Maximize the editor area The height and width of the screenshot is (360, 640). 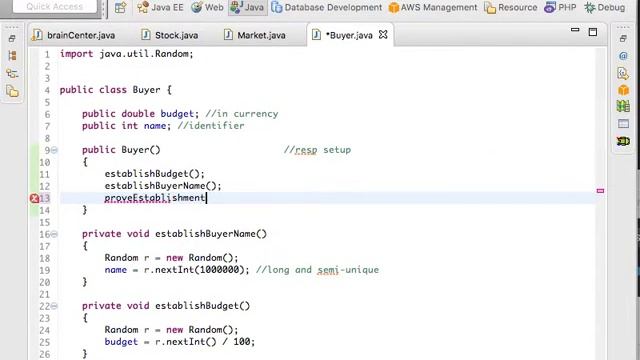click(x=593, y=32)
